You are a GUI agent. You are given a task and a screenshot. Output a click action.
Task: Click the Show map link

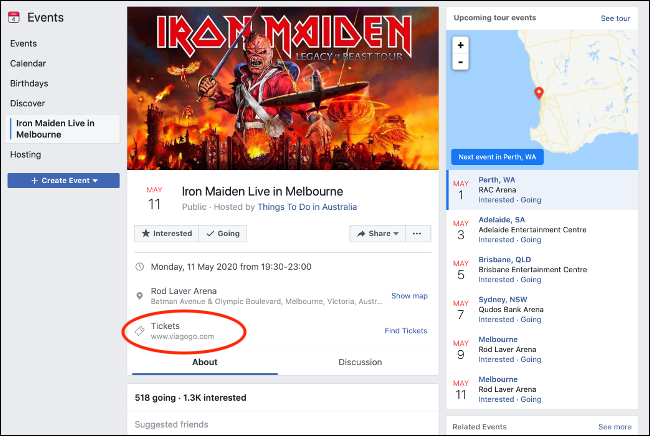point(409,295)
